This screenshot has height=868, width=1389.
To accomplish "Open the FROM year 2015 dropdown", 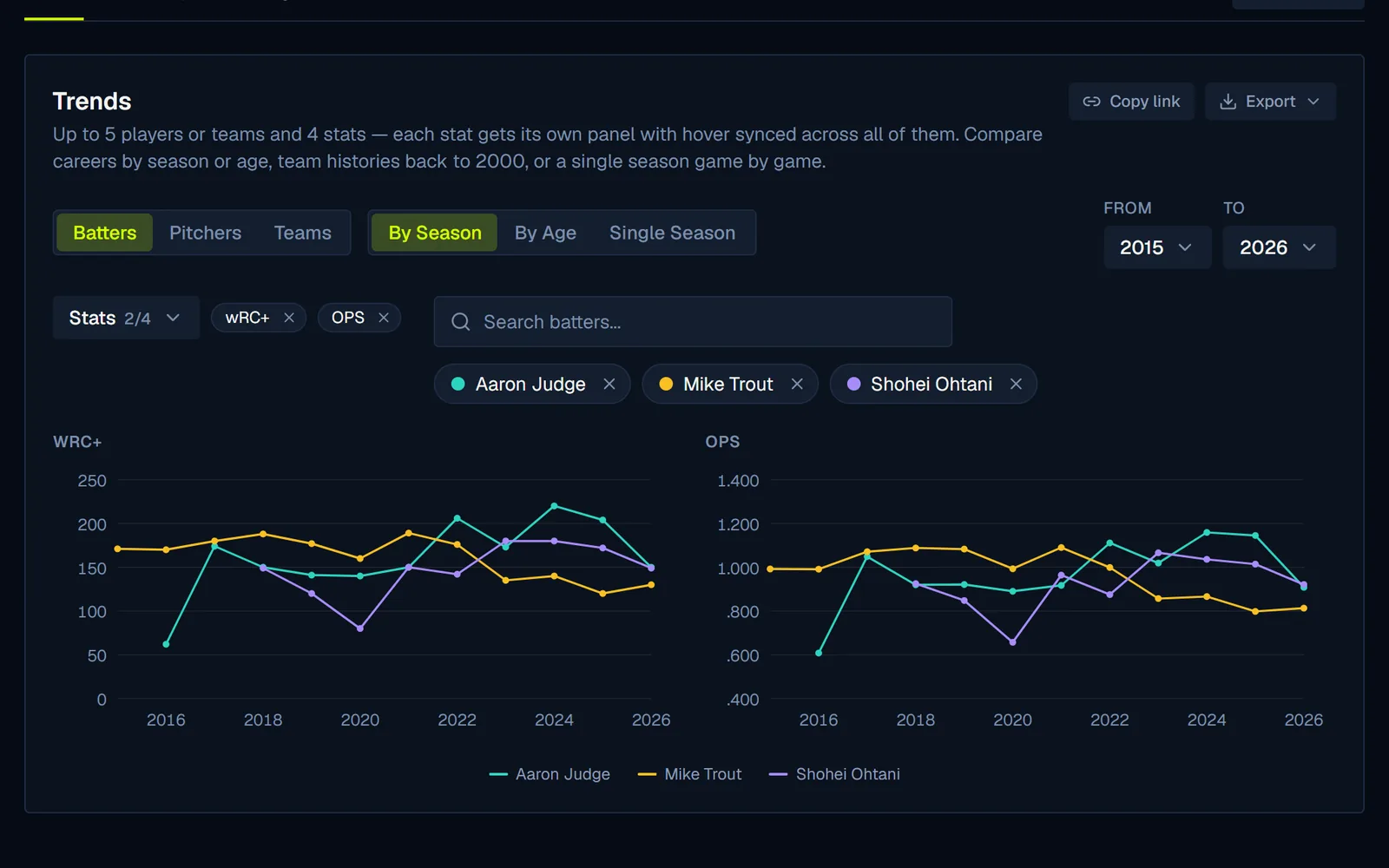I will [1157, 247].
